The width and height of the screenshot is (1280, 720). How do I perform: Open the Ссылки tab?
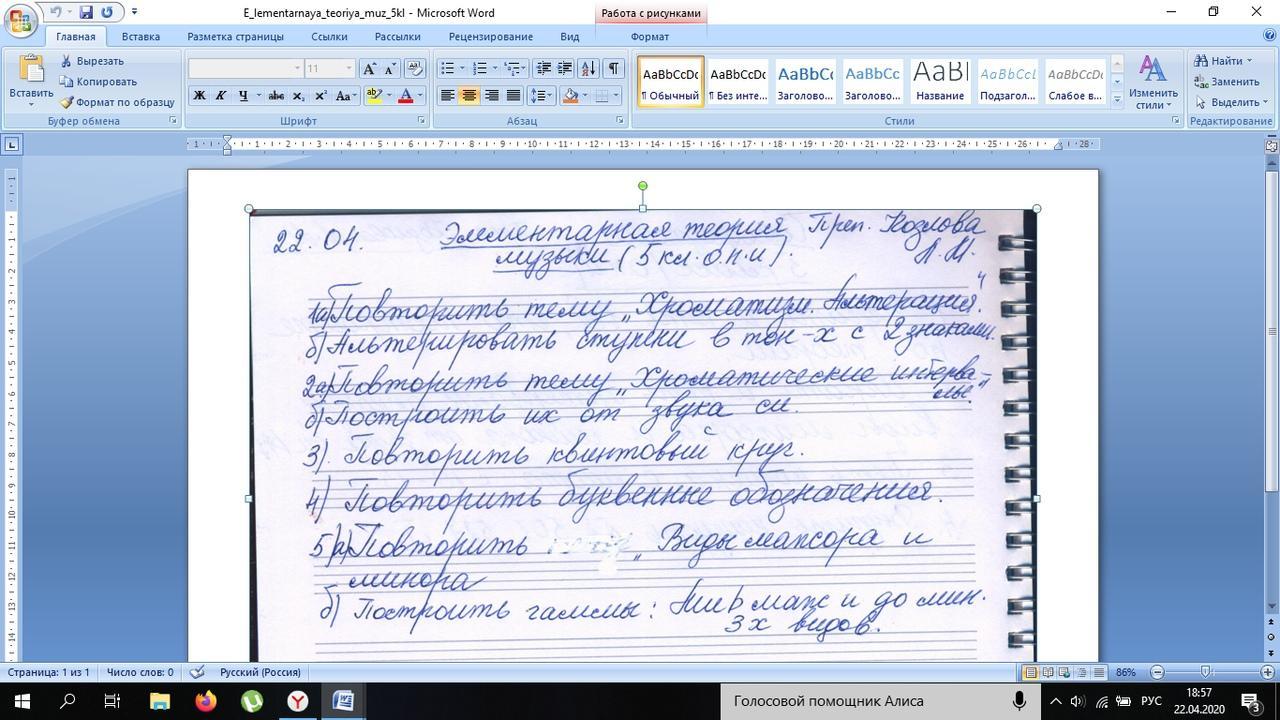[x=329, y=36]
